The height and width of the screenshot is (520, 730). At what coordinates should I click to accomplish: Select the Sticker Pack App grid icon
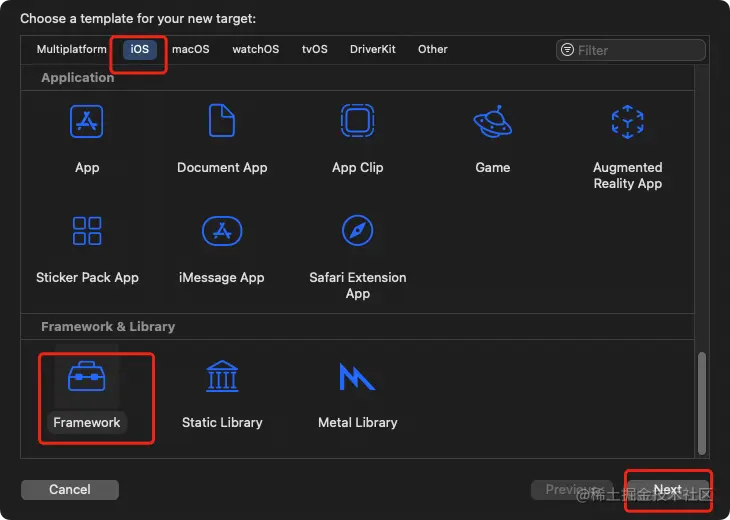pyautogui.click(x=87, y=230)
